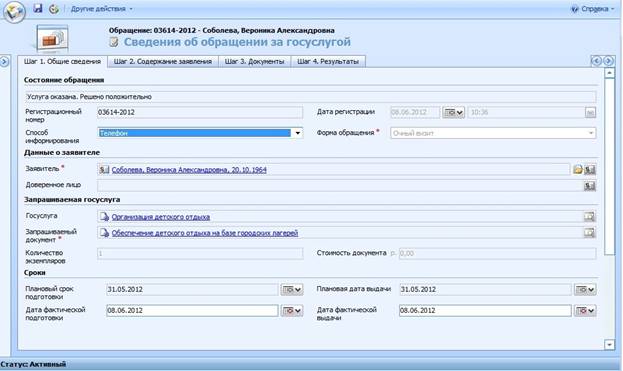
Task: Open the Организация детского отдыха link
Action: pos(161,217)
